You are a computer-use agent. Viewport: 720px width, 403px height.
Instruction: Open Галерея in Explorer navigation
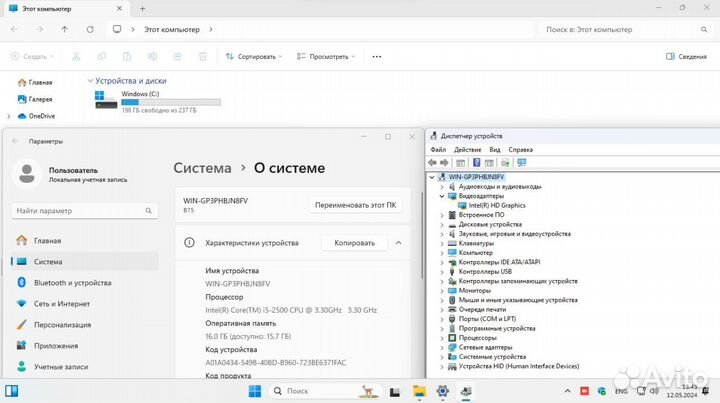point(35,99)
